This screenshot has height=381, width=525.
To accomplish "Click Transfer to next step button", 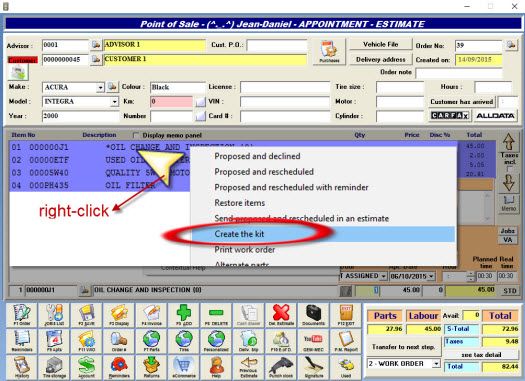I will 403,347.
